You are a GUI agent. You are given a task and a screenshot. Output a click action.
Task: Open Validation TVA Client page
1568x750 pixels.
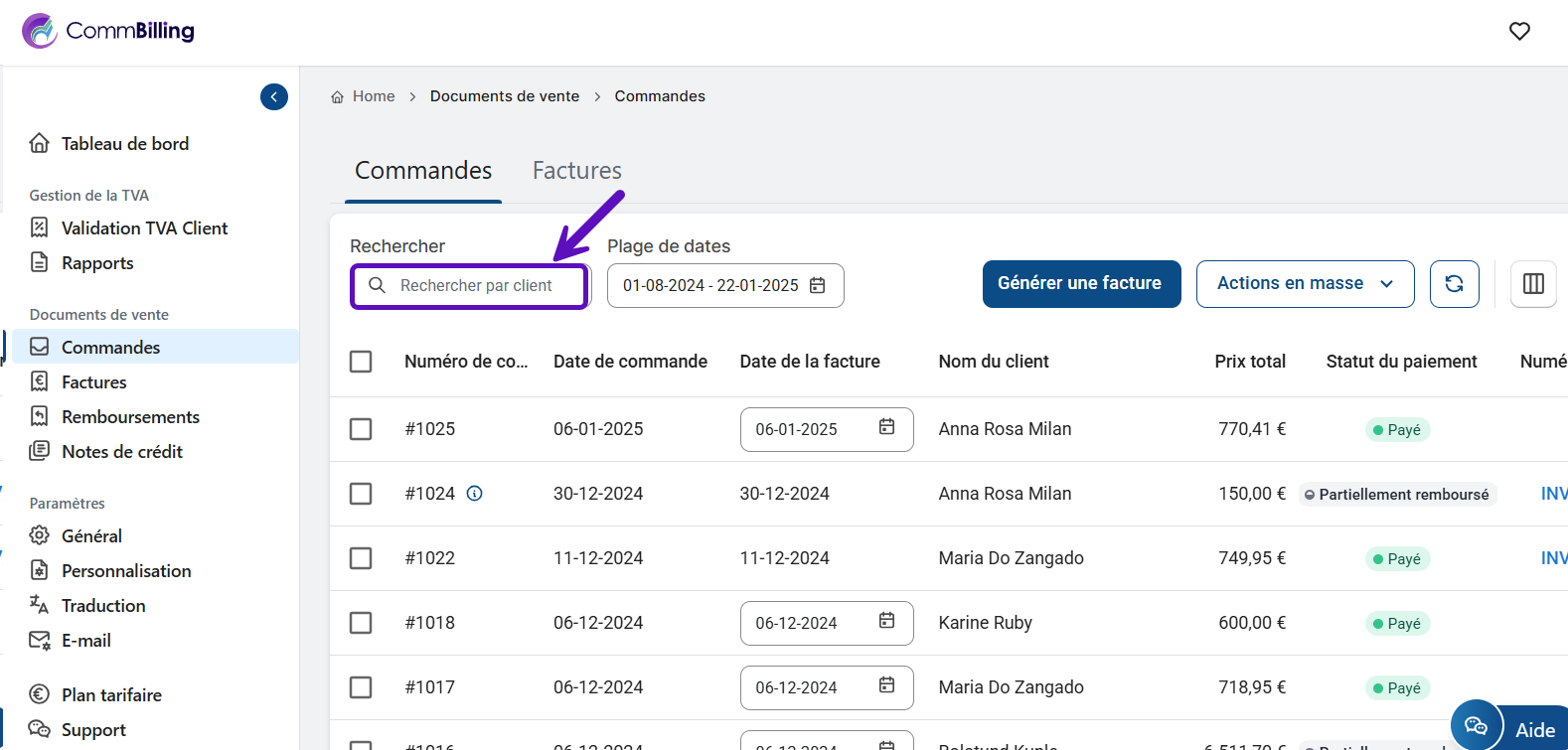pos(144,228)
